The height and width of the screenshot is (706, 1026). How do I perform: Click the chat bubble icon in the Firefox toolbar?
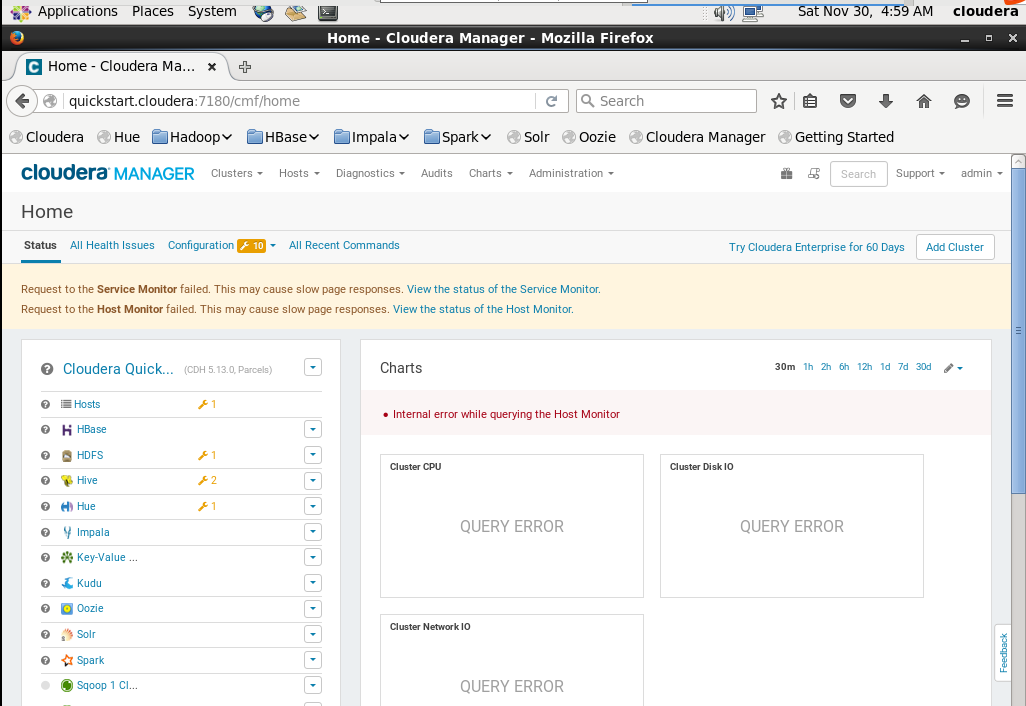click(961, 101)
